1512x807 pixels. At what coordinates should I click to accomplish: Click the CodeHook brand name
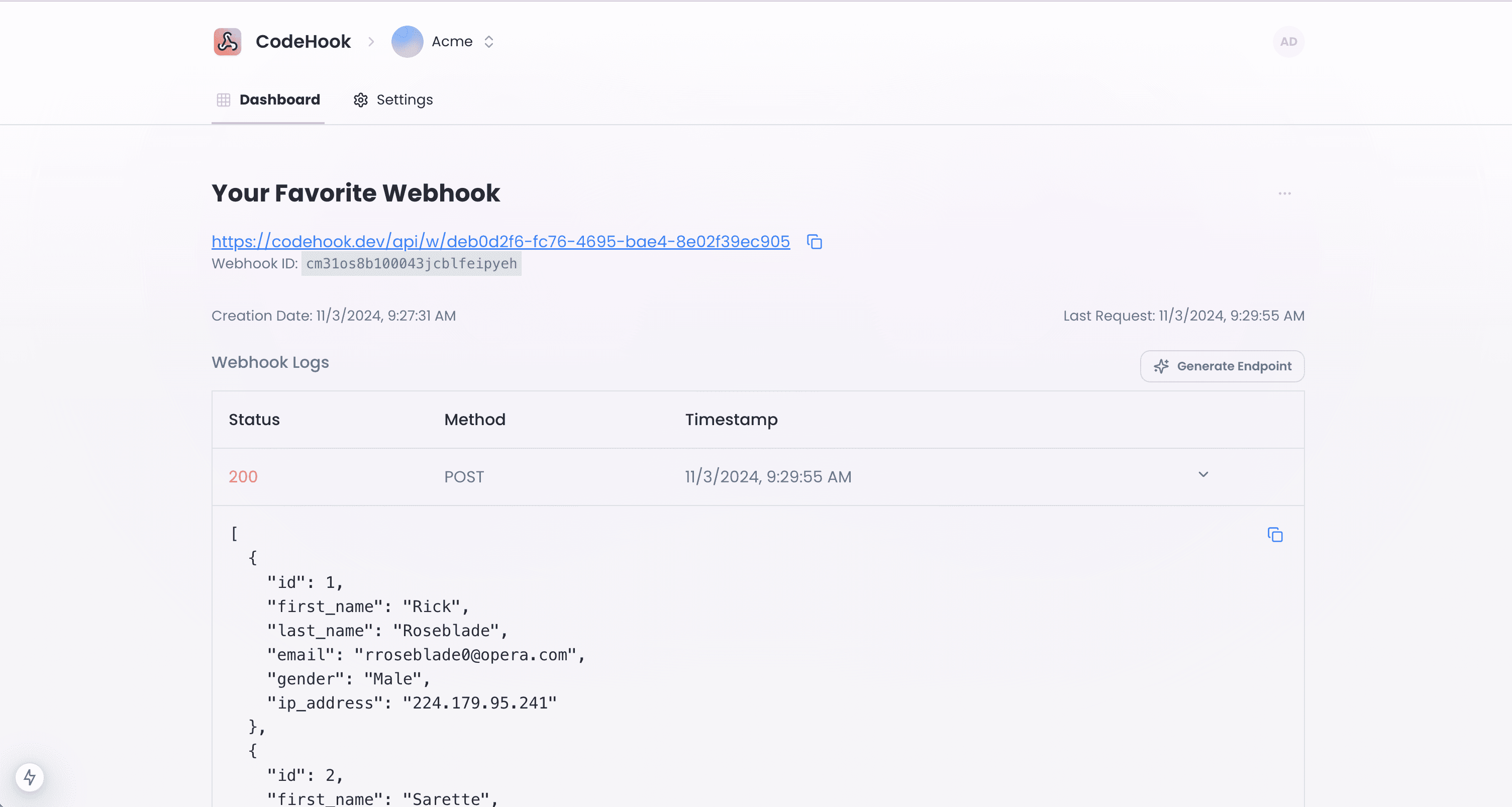click(303, 42)
